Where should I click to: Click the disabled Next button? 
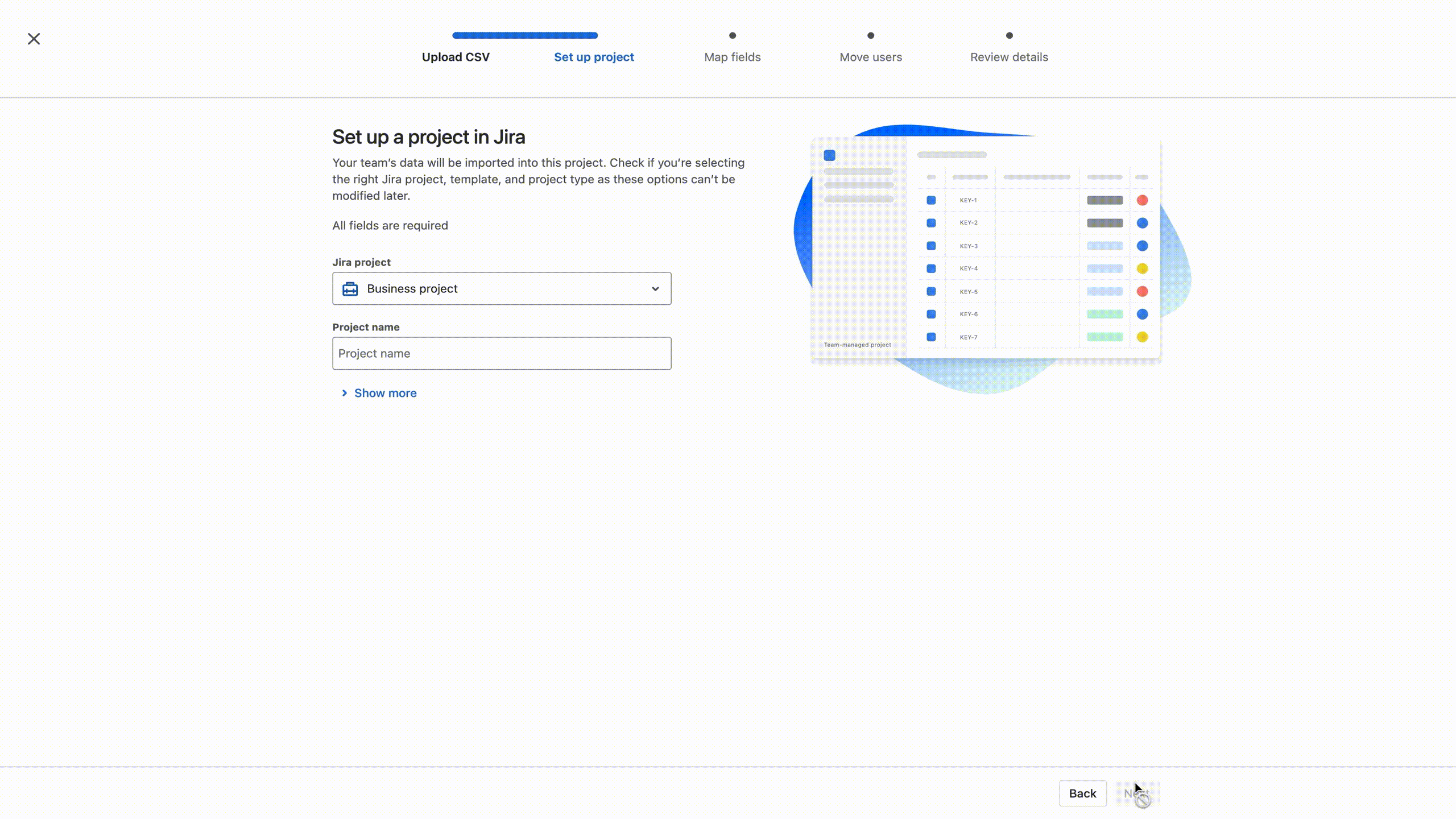pos(1136,793)
